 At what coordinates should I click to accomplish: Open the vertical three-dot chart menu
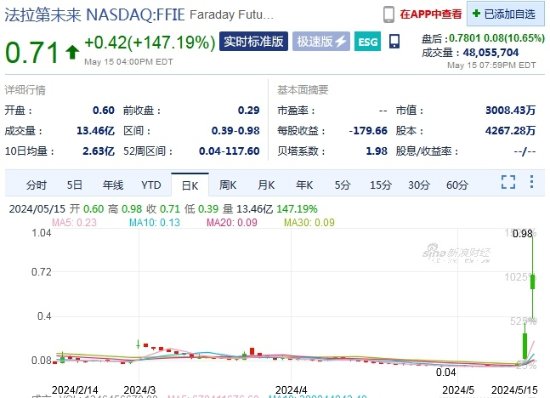(x=532, y=182)
